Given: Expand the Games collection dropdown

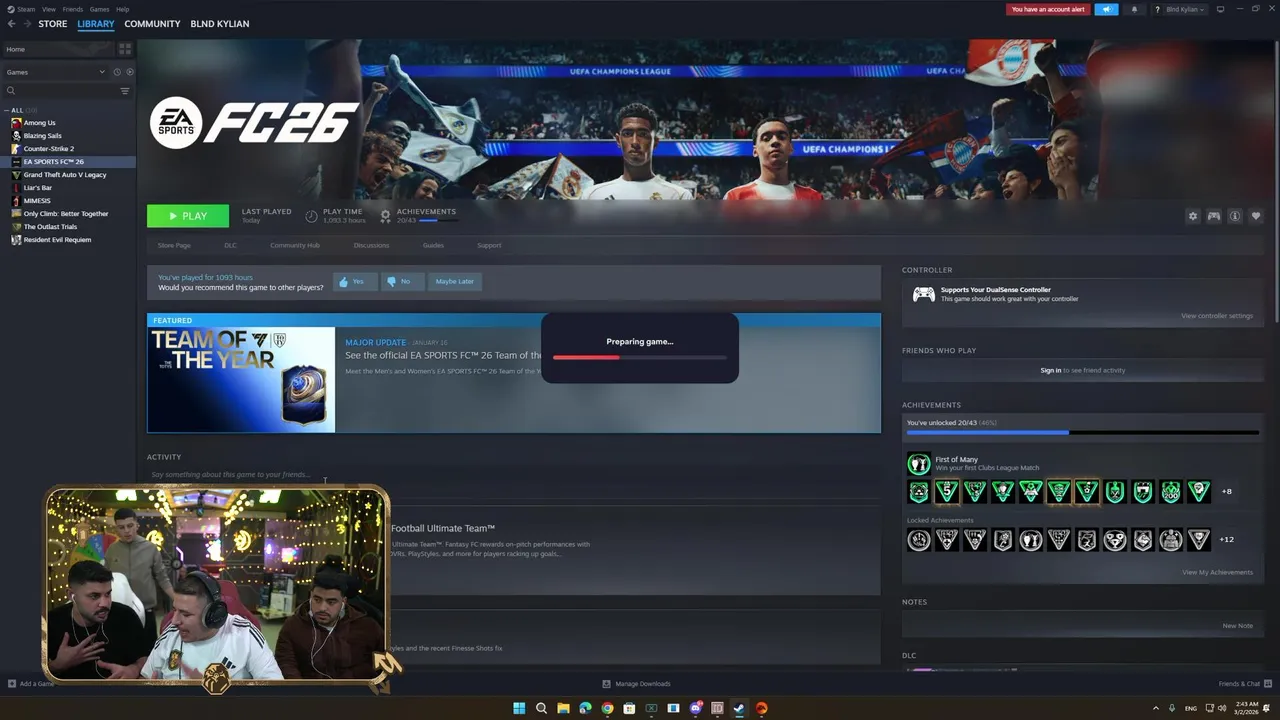Looking at the screenshot, I should (54, 72).
